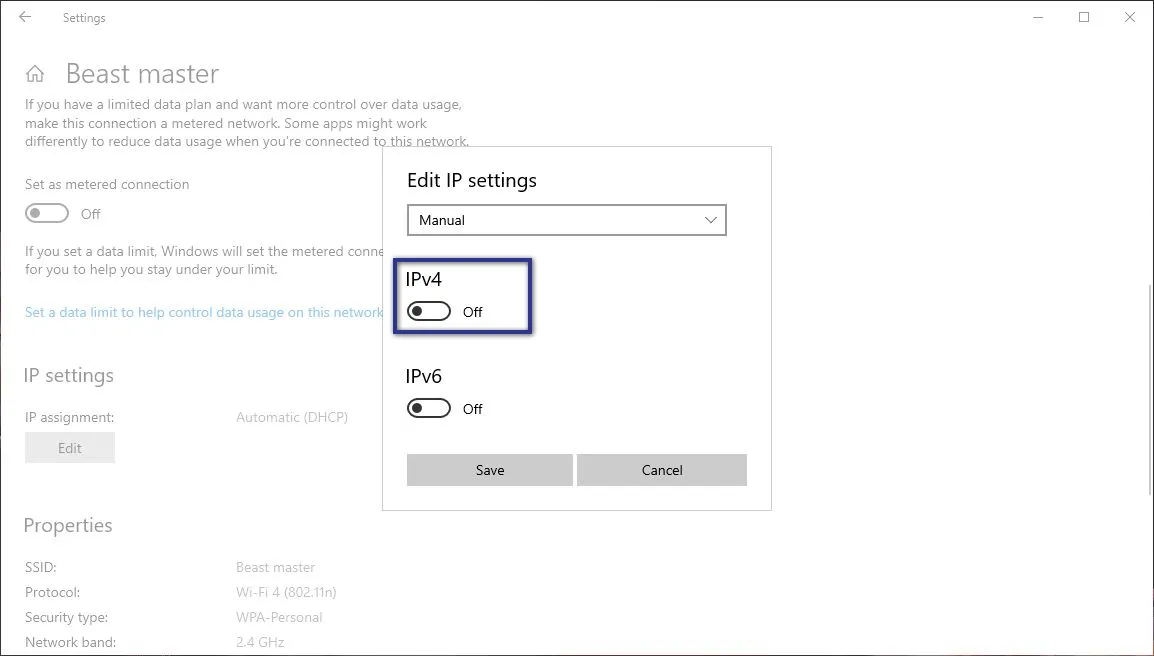
Task: Expand the IP assignment options with Edit
Action: coord(69,447)
